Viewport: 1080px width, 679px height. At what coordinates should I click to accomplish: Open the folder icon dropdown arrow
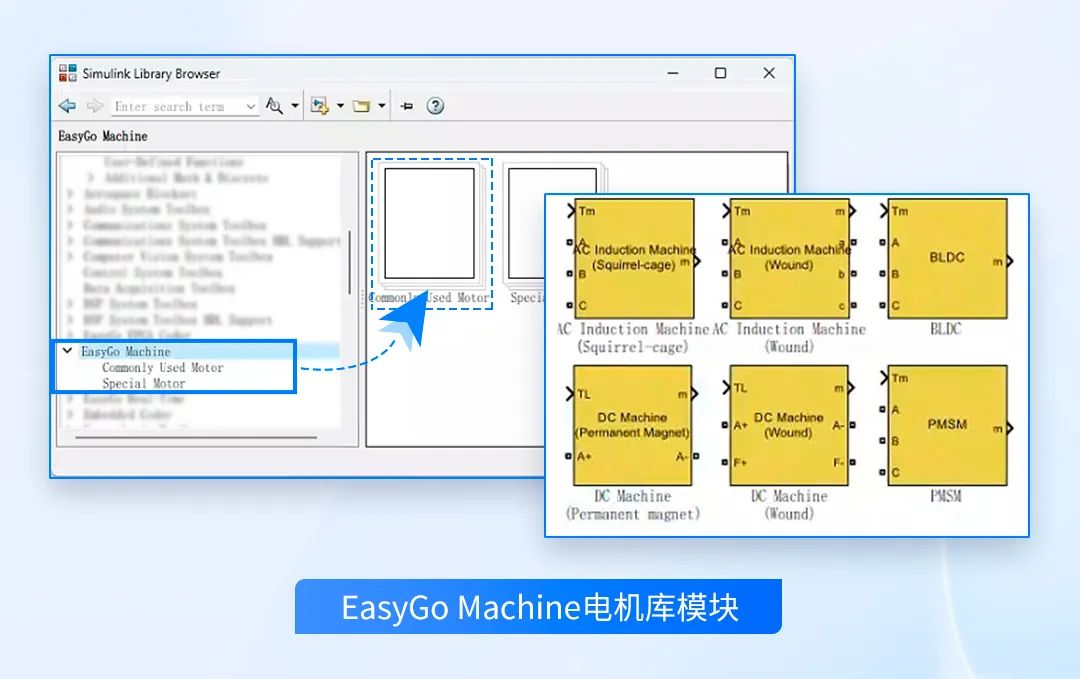click(x=382, y=106)
